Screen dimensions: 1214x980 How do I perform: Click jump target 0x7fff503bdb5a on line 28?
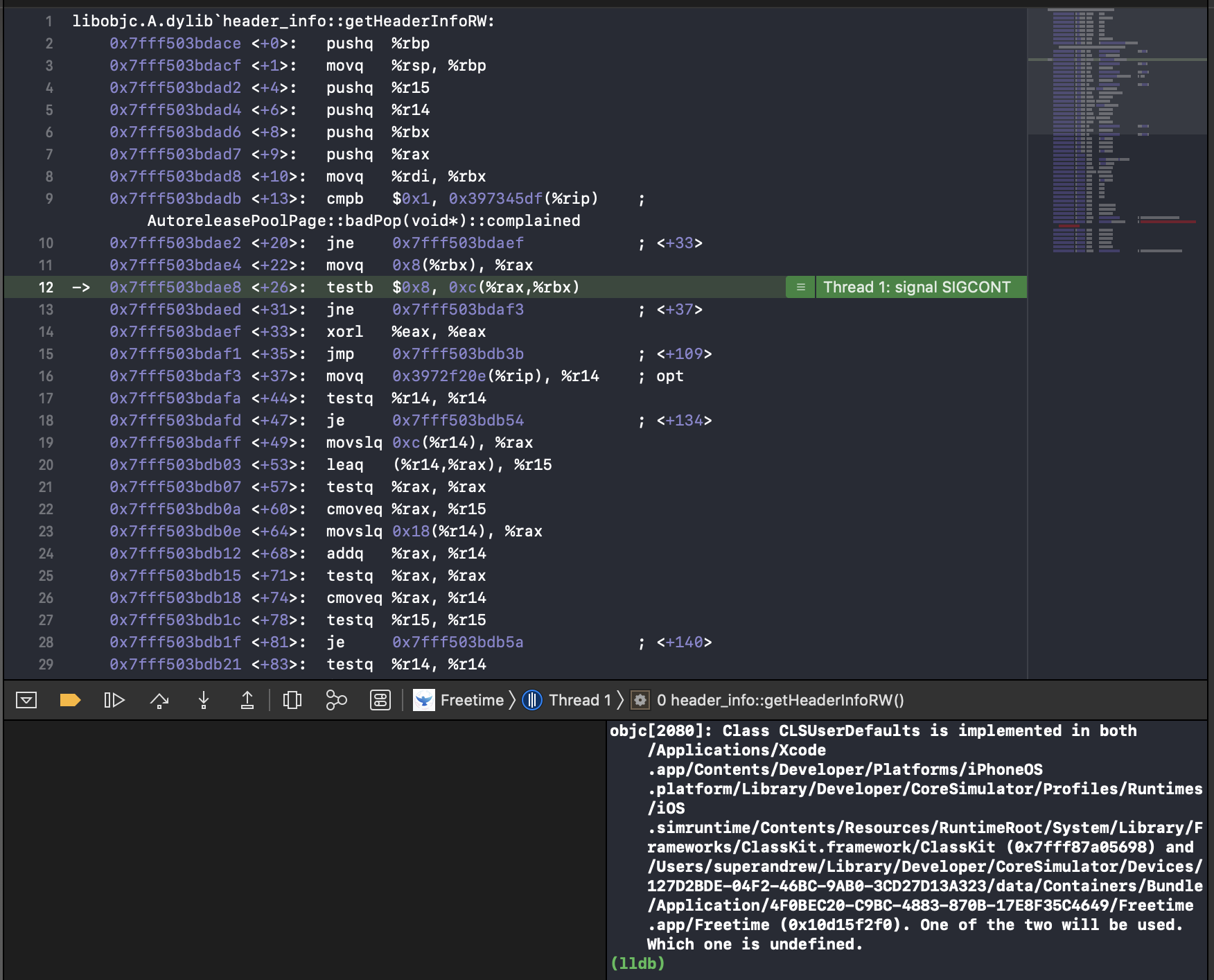pyautogui.click(x=458, y=642)
